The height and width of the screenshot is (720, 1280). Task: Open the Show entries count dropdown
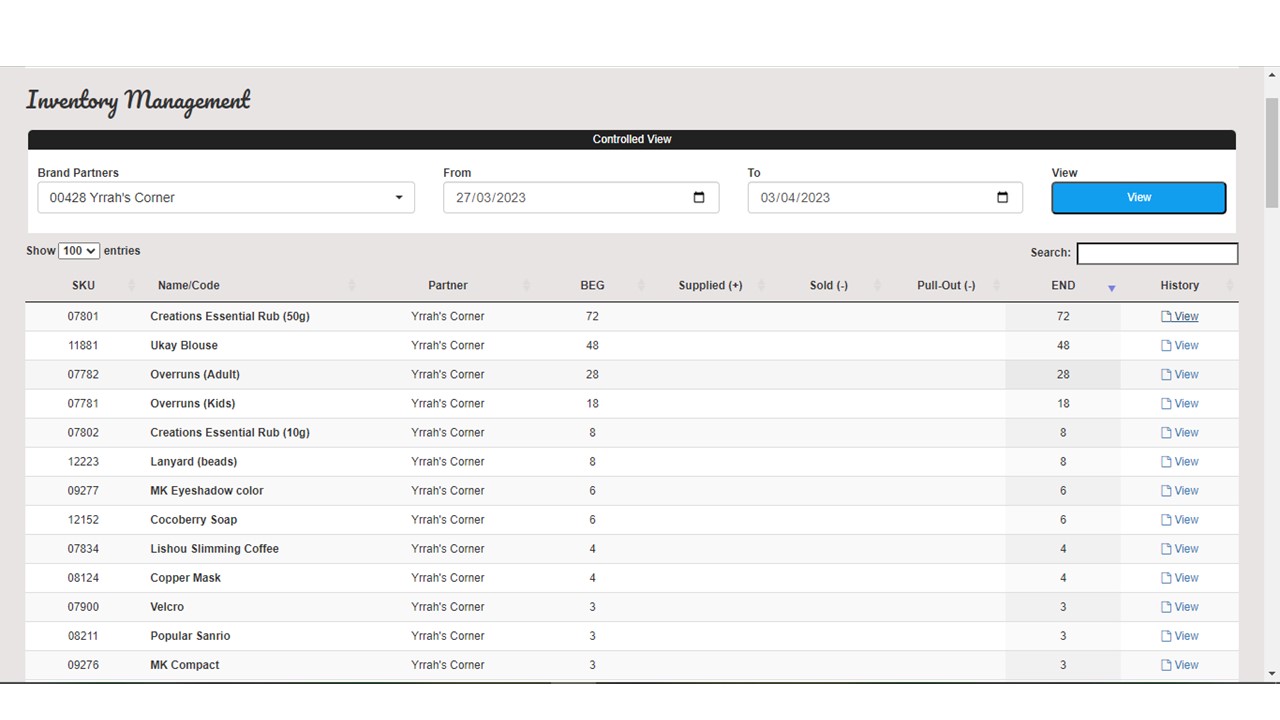coord(79,251)
